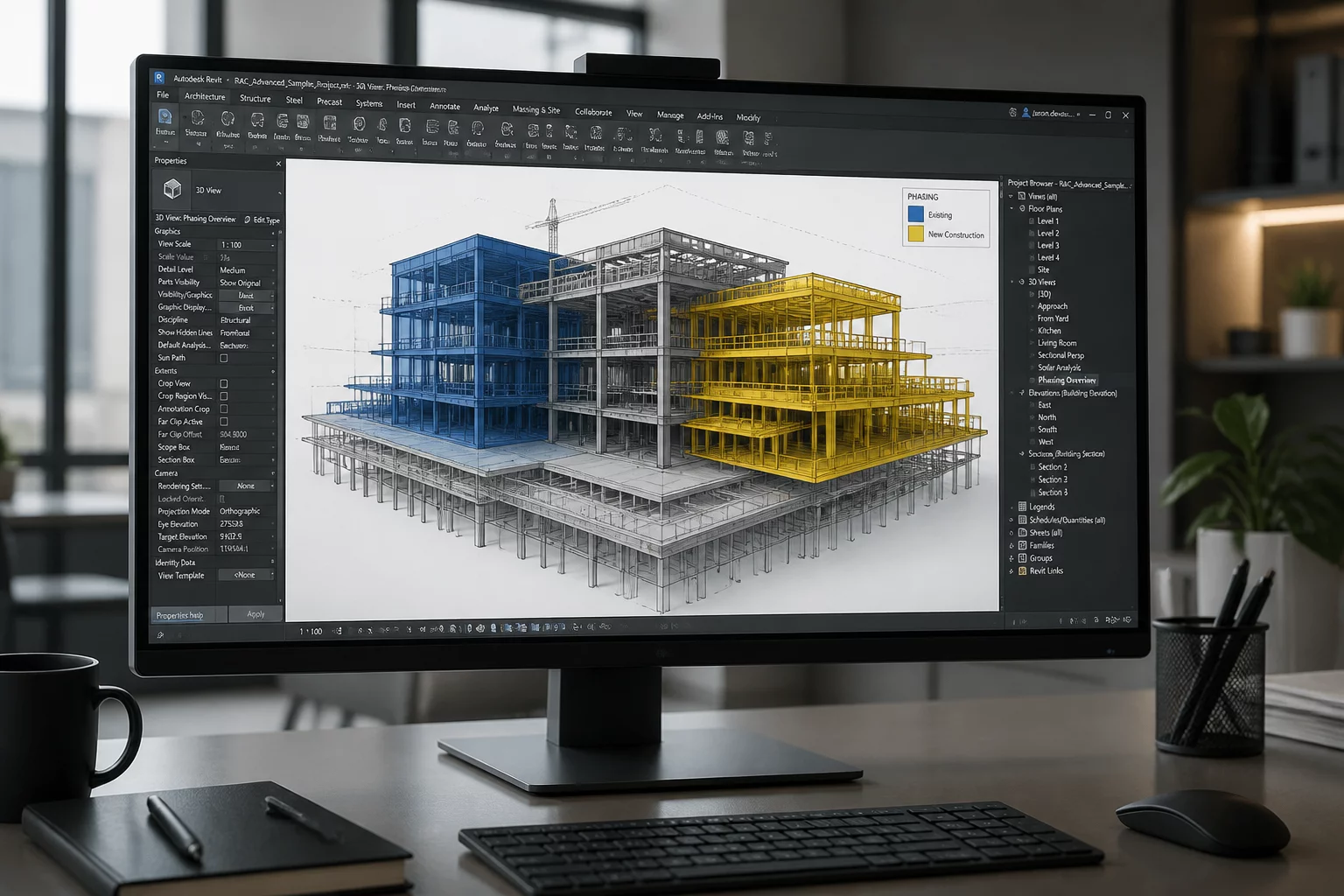Click the Views (all) icon in Project Browser

pos(1021,196)
